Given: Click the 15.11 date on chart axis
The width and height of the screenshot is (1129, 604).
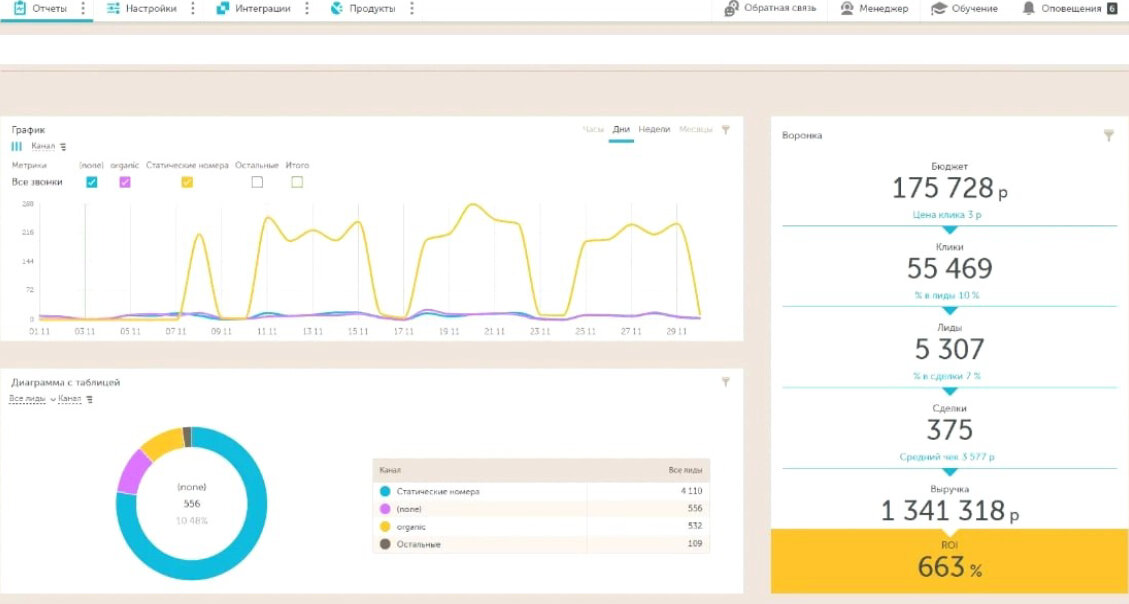Looking at the screenshot, I should [358, 332].
